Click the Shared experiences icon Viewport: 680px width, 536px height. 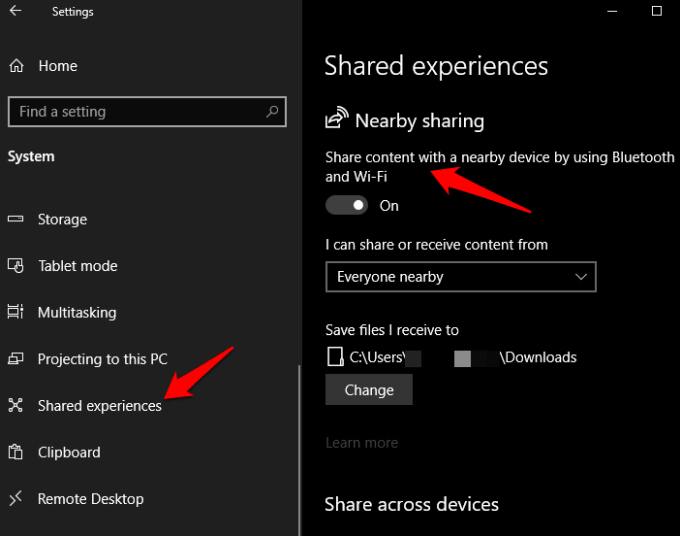coord(16,406)
